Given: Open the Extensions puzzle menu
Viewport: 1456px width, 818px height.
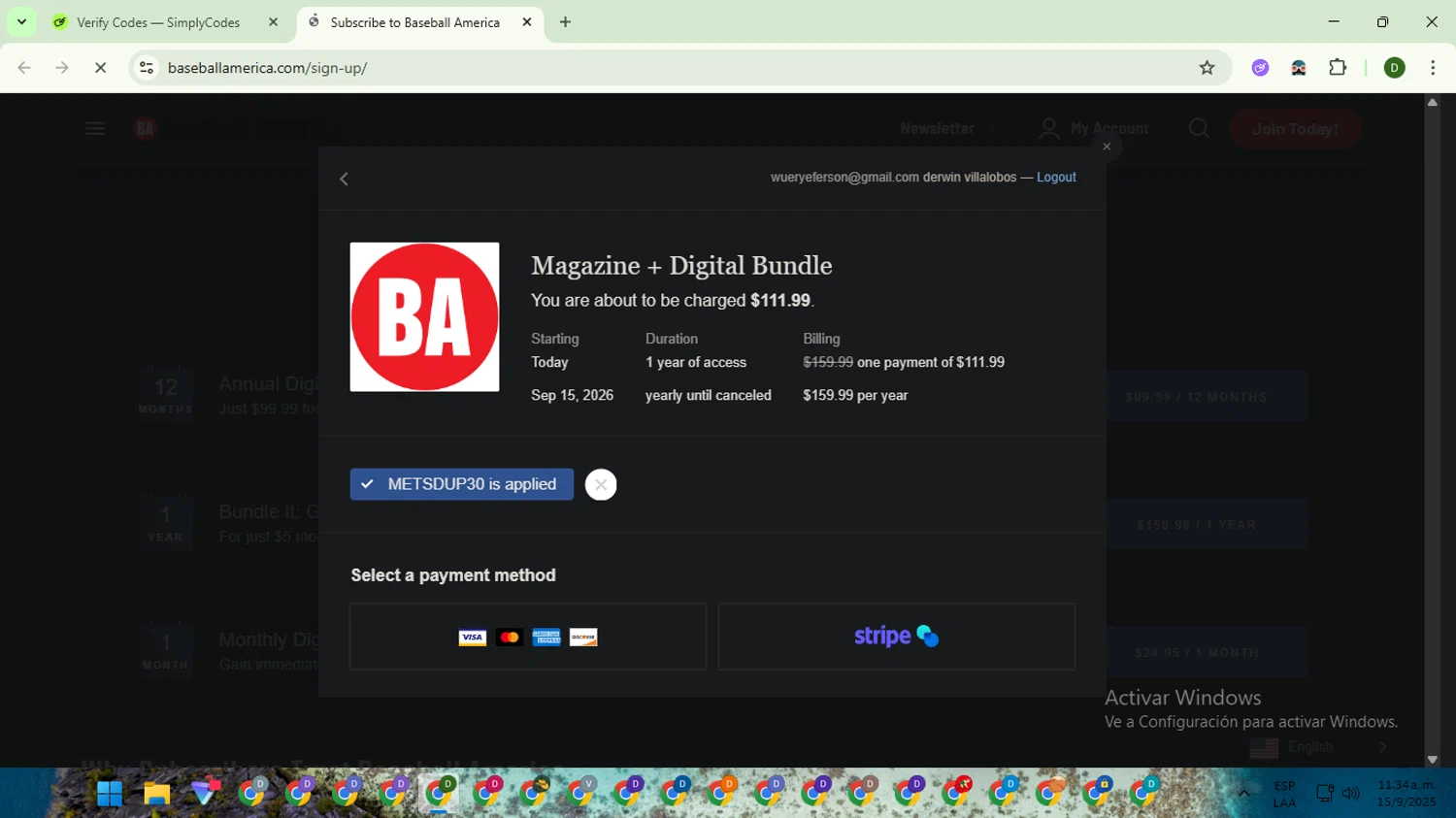Looking at the screenshot, I should 1338,68.
